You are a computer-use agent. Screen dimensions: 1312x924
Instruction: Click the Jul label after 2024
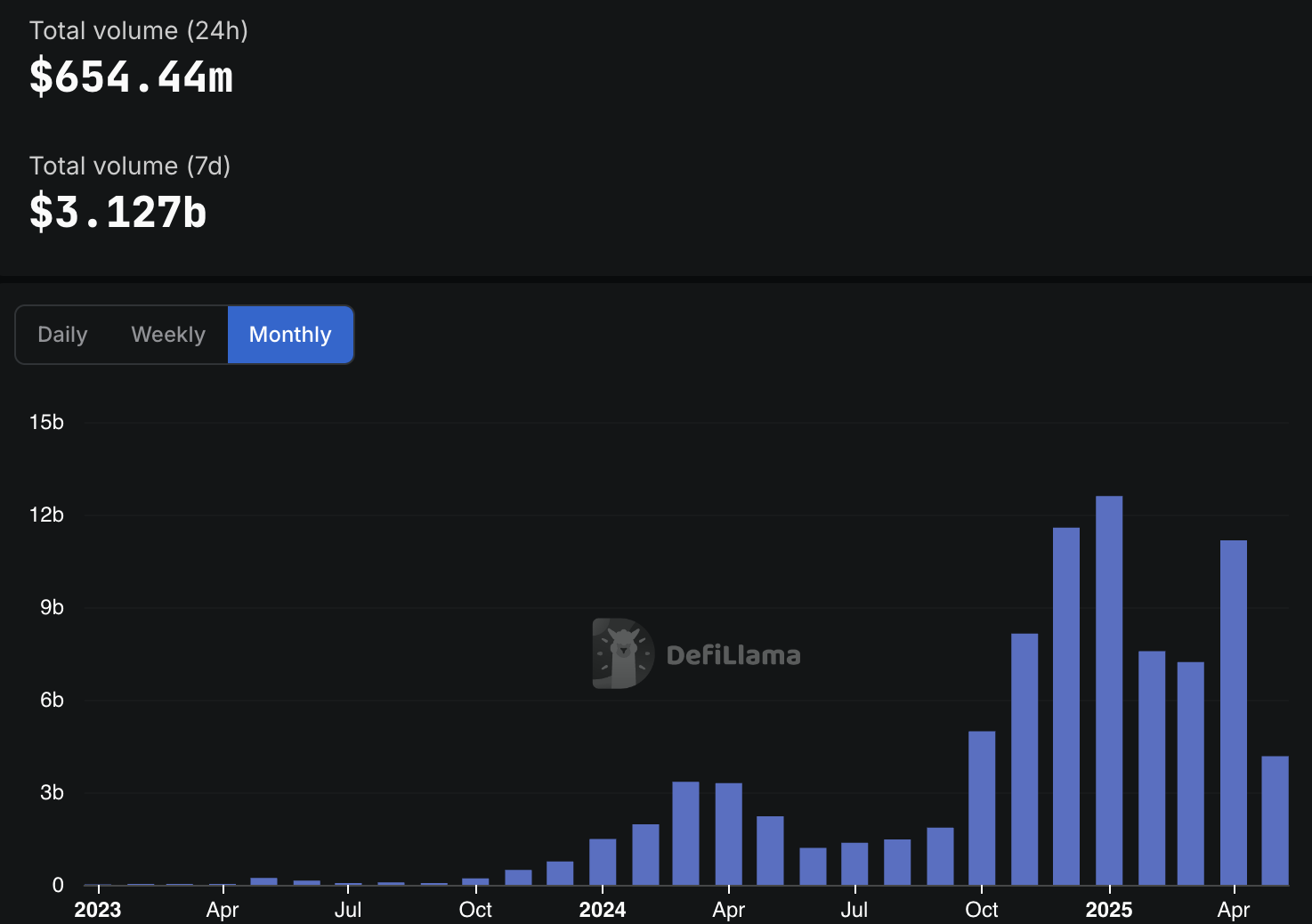854,910
